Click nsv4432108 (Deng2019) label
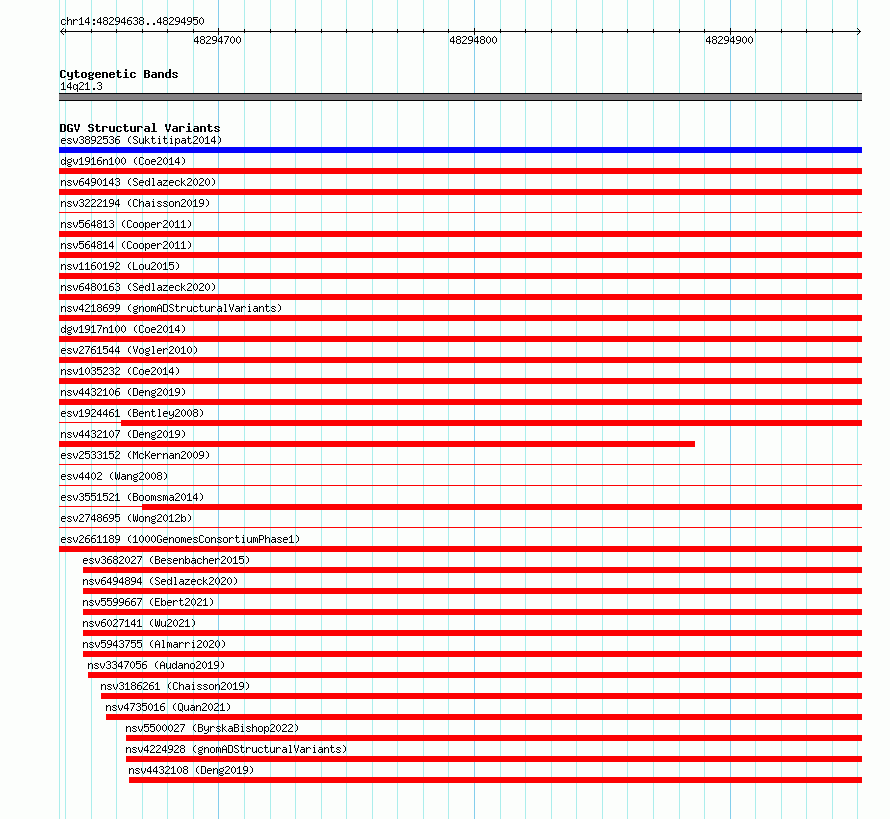890x819 pixels. tap(191, 770)
